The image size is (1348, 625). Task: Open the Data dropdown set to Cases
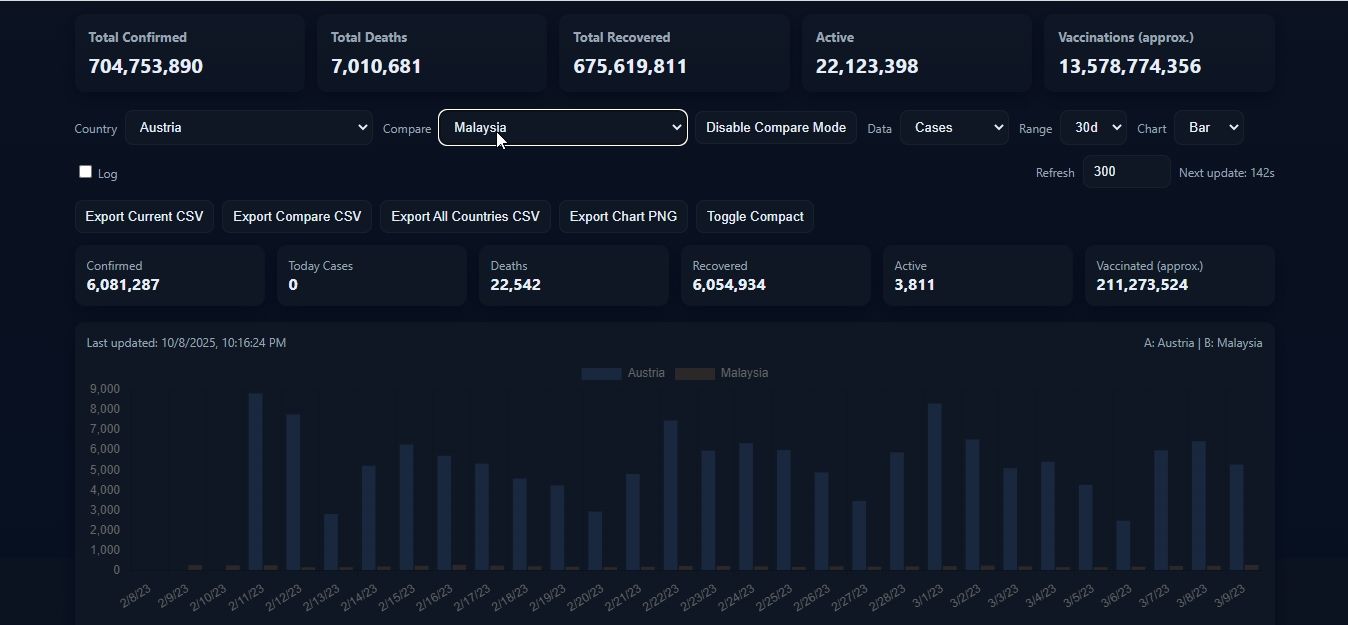(953, 128)
